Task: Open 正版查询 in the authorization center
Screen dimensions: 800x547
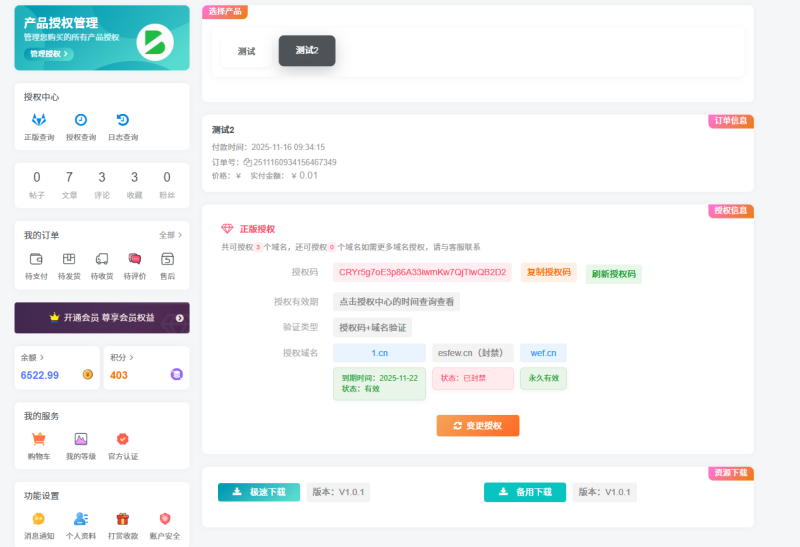Action: pos(39,127)
